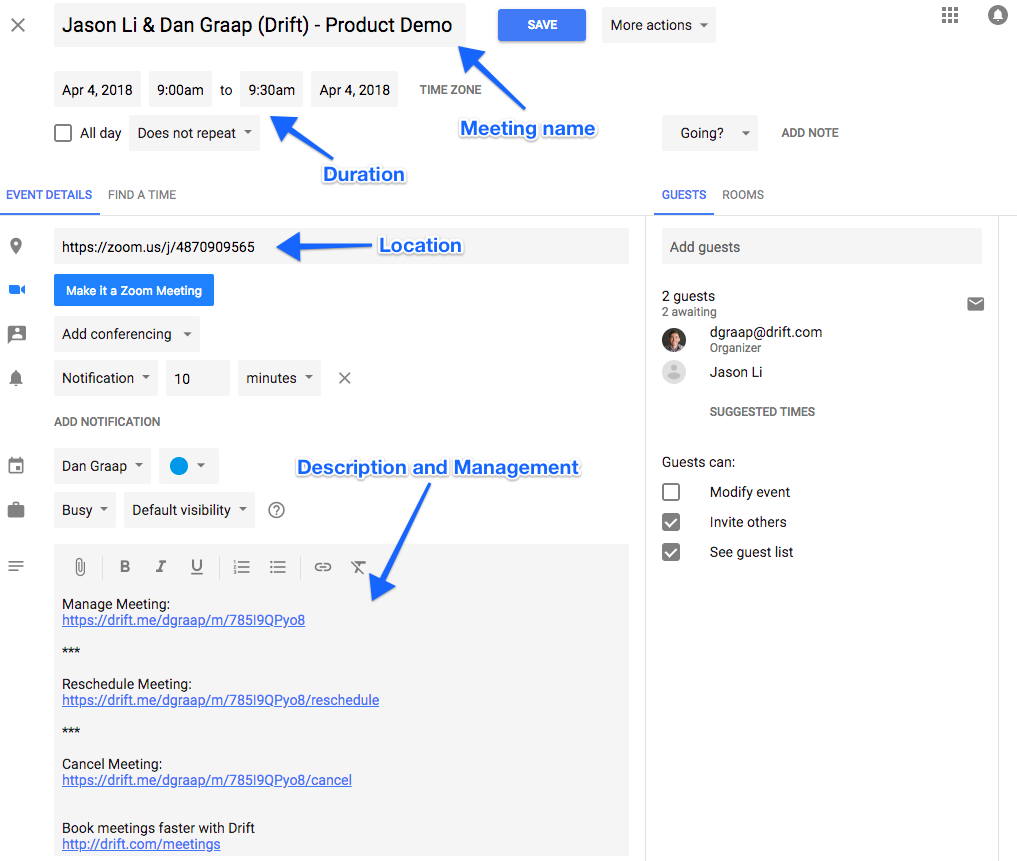Email guests using the envelope icon
Screen dimensions: 1017x861
tap(975, 304)
